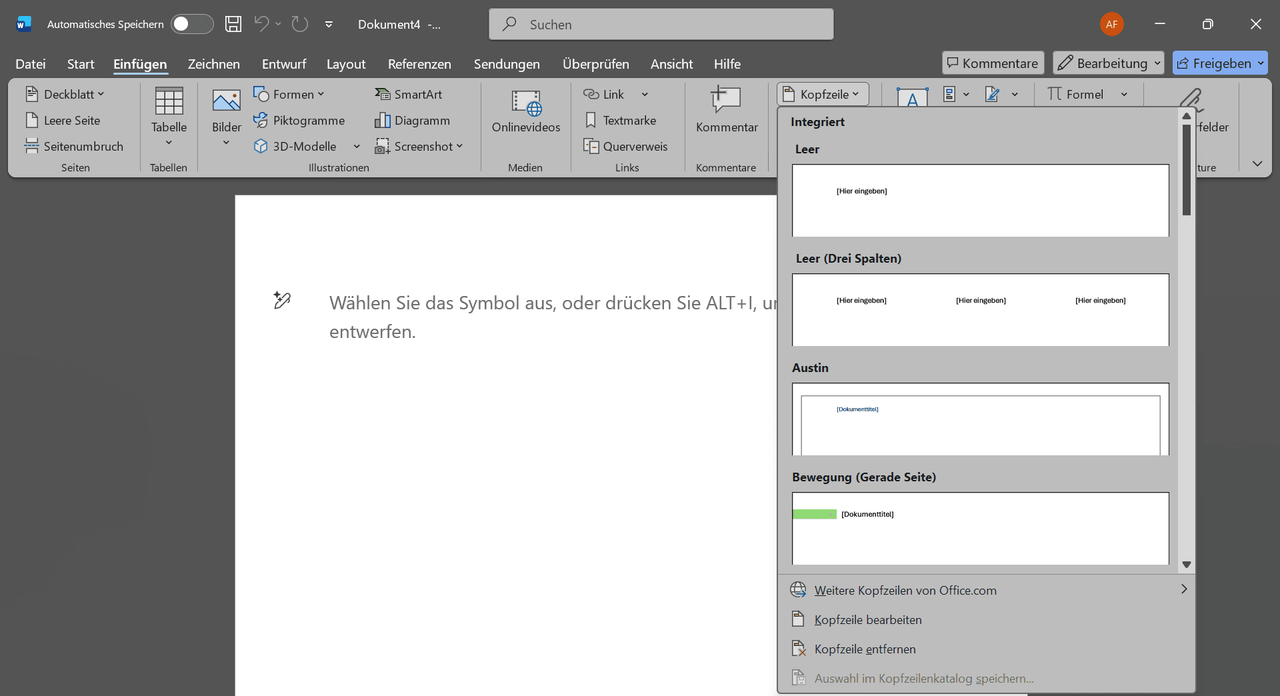
Task: Click the 3D-Modelle button
Action: coord(297,146)
